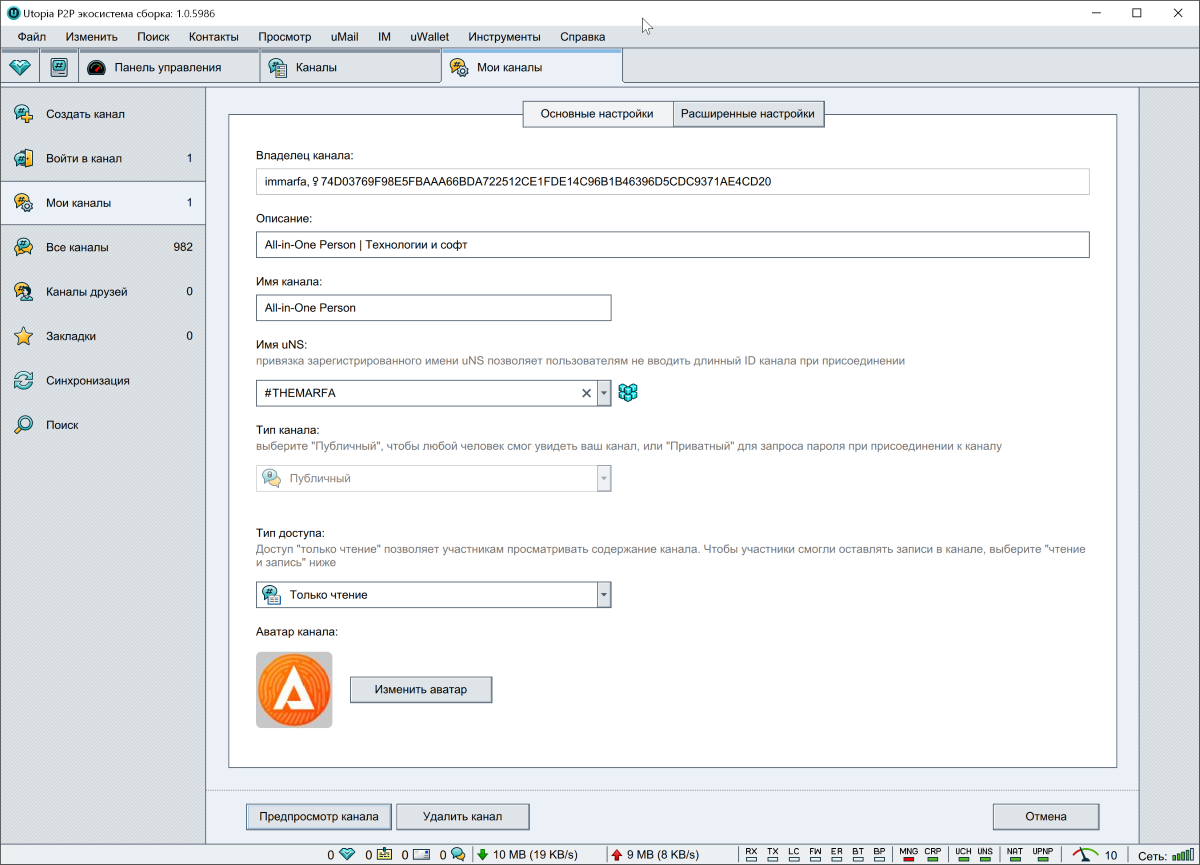Click the CRP status indicator

[933, 855]
